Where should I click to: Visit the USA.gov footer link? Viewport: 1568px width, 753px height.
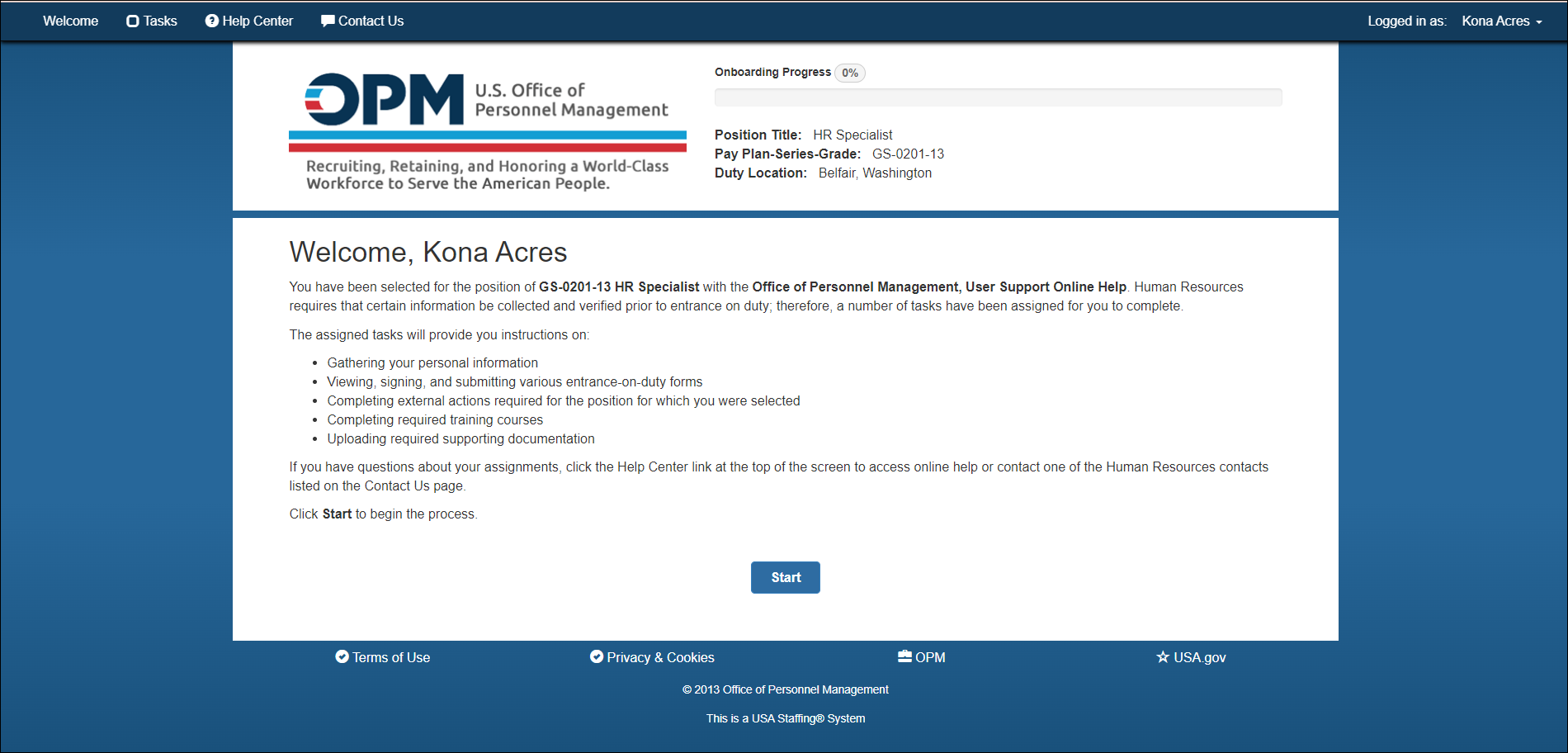click(x=1191, y=657)
